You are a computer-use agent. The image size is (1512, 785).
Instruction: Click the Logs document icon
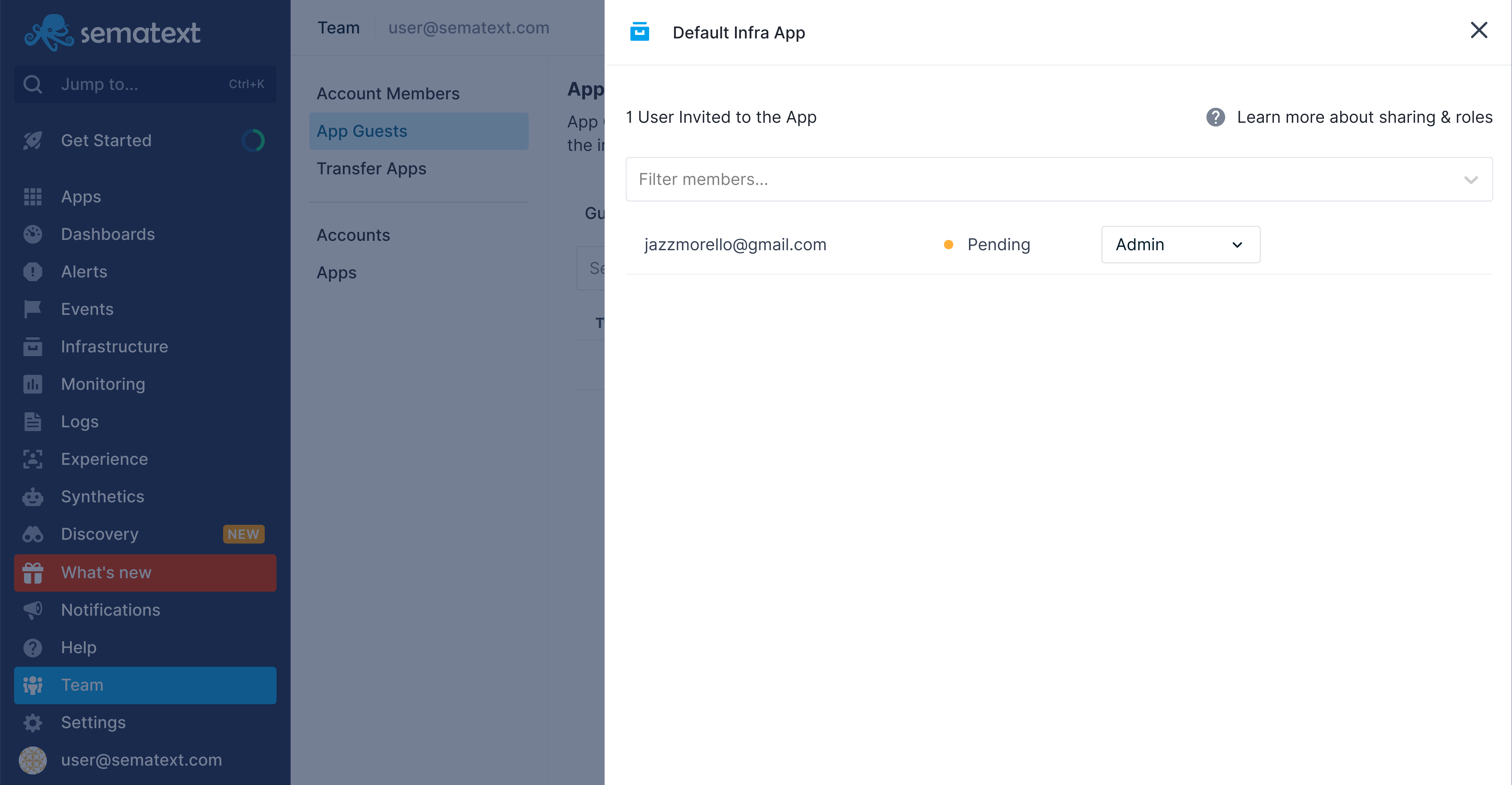(x=32, y=422)
